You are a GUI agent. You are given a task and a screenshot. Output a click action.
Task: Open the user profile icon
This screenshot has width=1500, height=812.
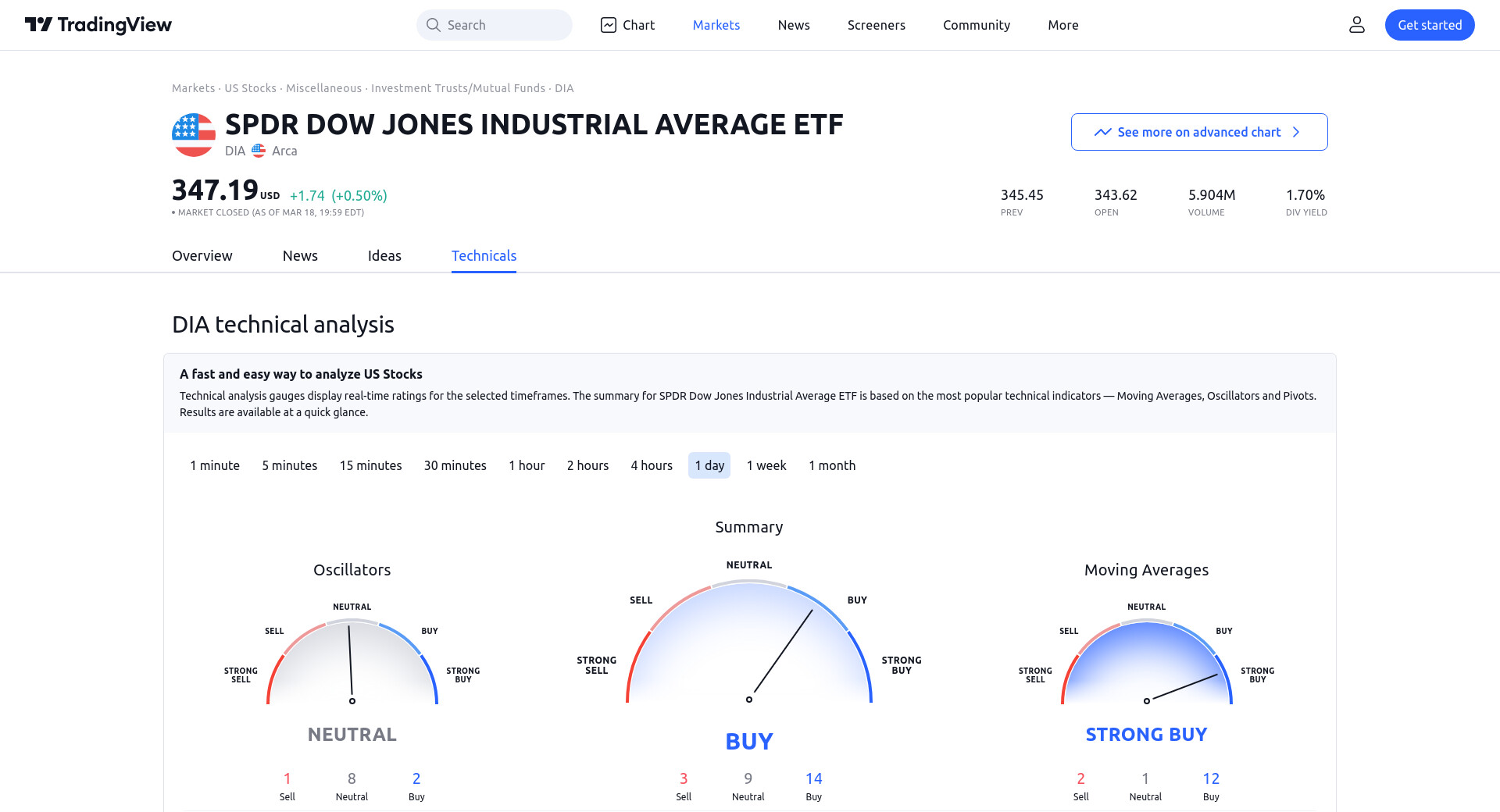click(x=1356, y=25)
